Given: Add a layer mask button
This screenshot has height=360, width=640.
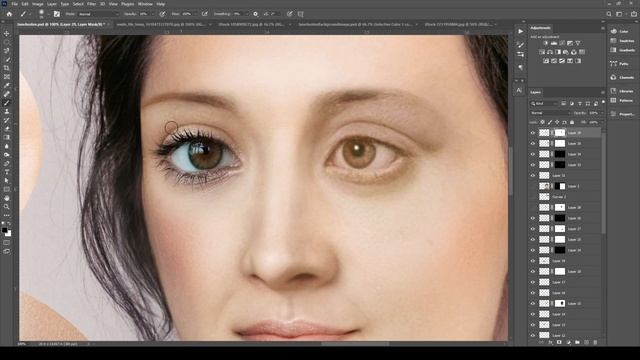Looking at the screenshot, I should (559, 342).
